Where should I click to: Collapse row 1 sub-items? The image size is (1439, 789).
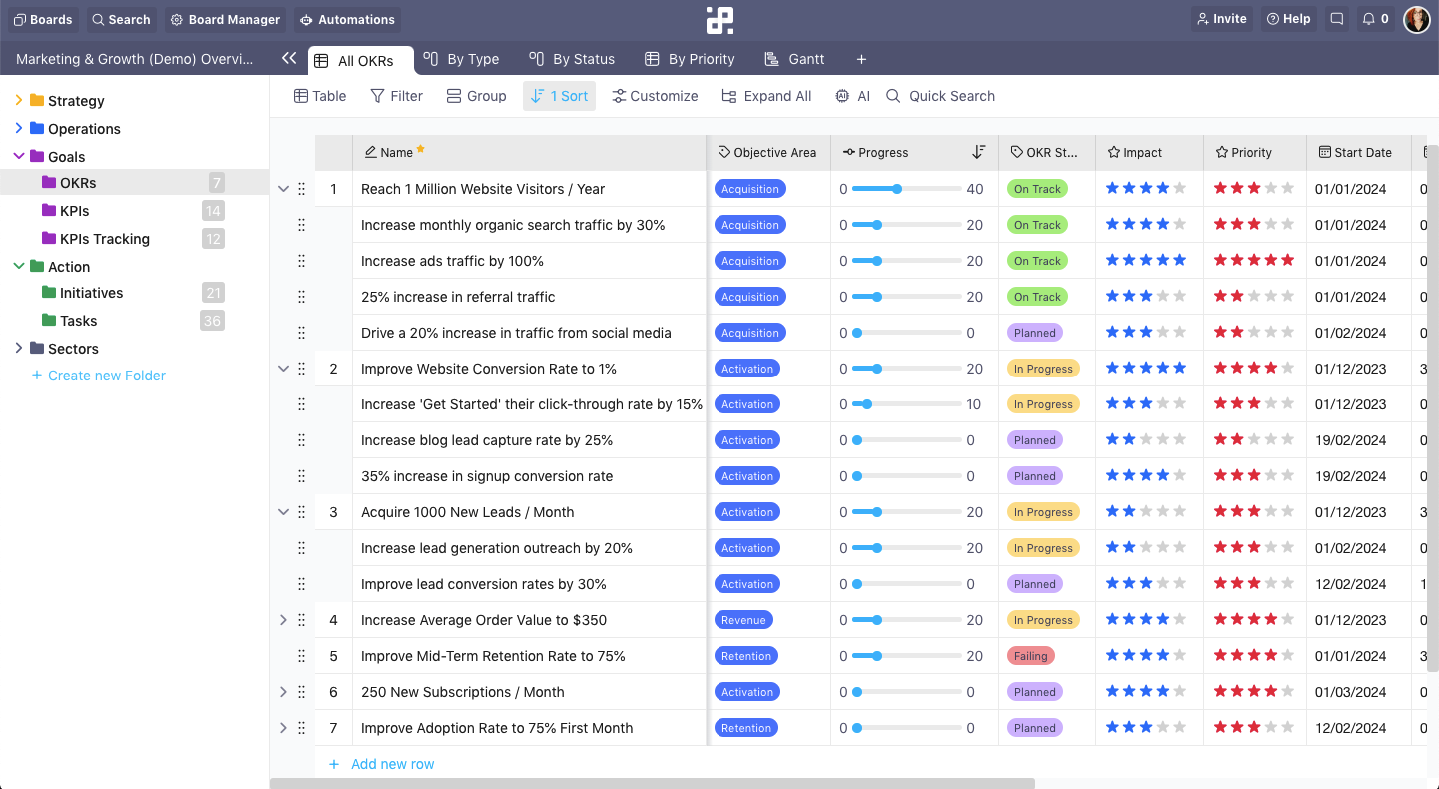(283, 189)
